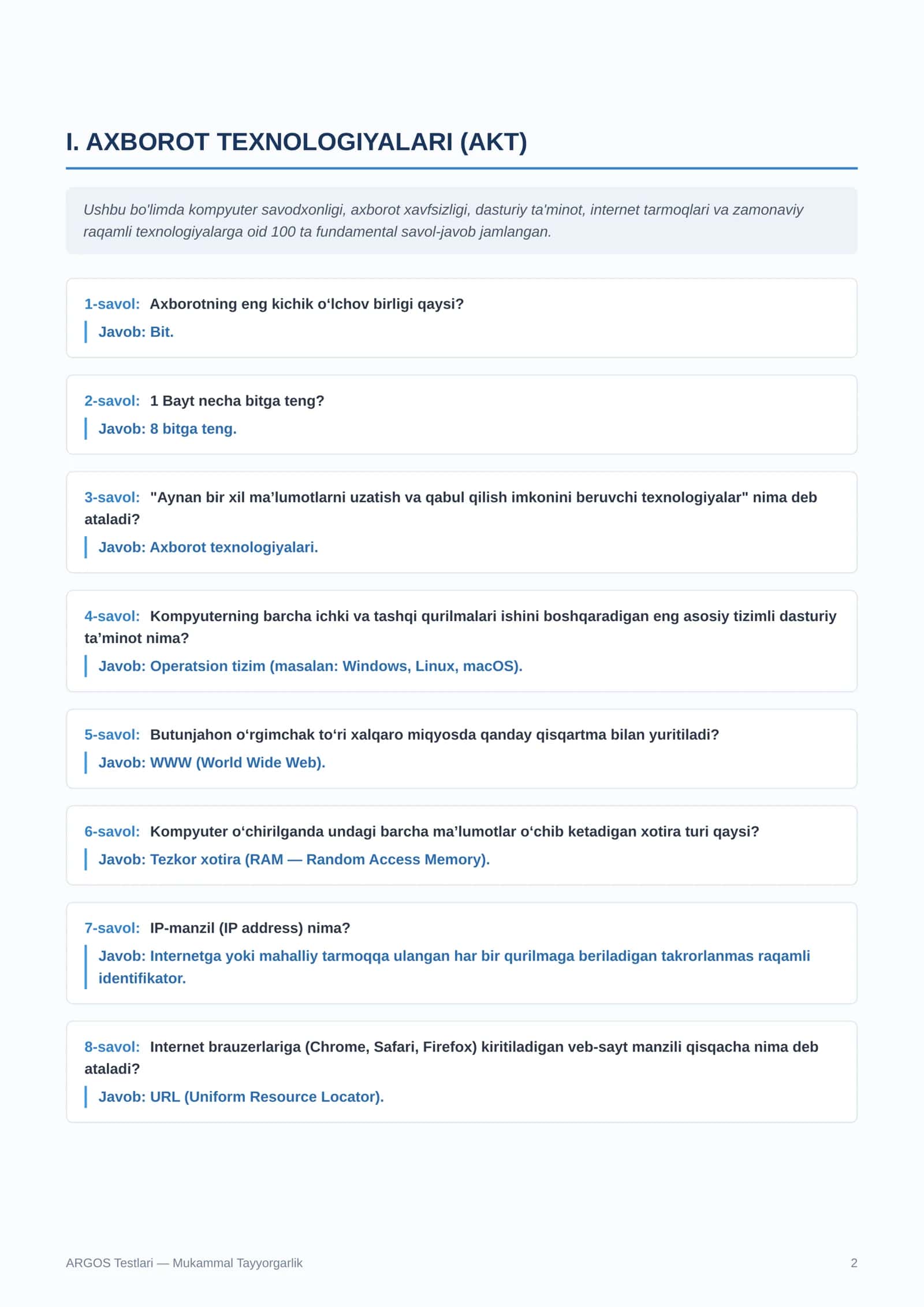Screen dimensions: 924x1307
Task: Click the page number 2 in the footer
Action: pyautogui.click(x=854, y=1263)
